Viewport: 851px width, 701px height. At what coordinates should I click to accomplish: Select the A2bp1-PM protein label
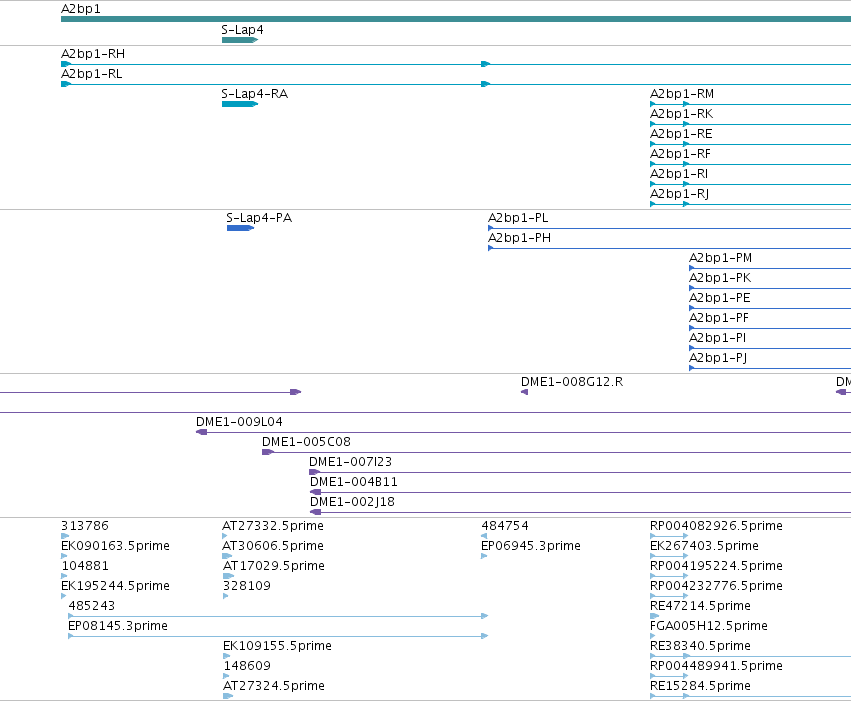[720, 258]
